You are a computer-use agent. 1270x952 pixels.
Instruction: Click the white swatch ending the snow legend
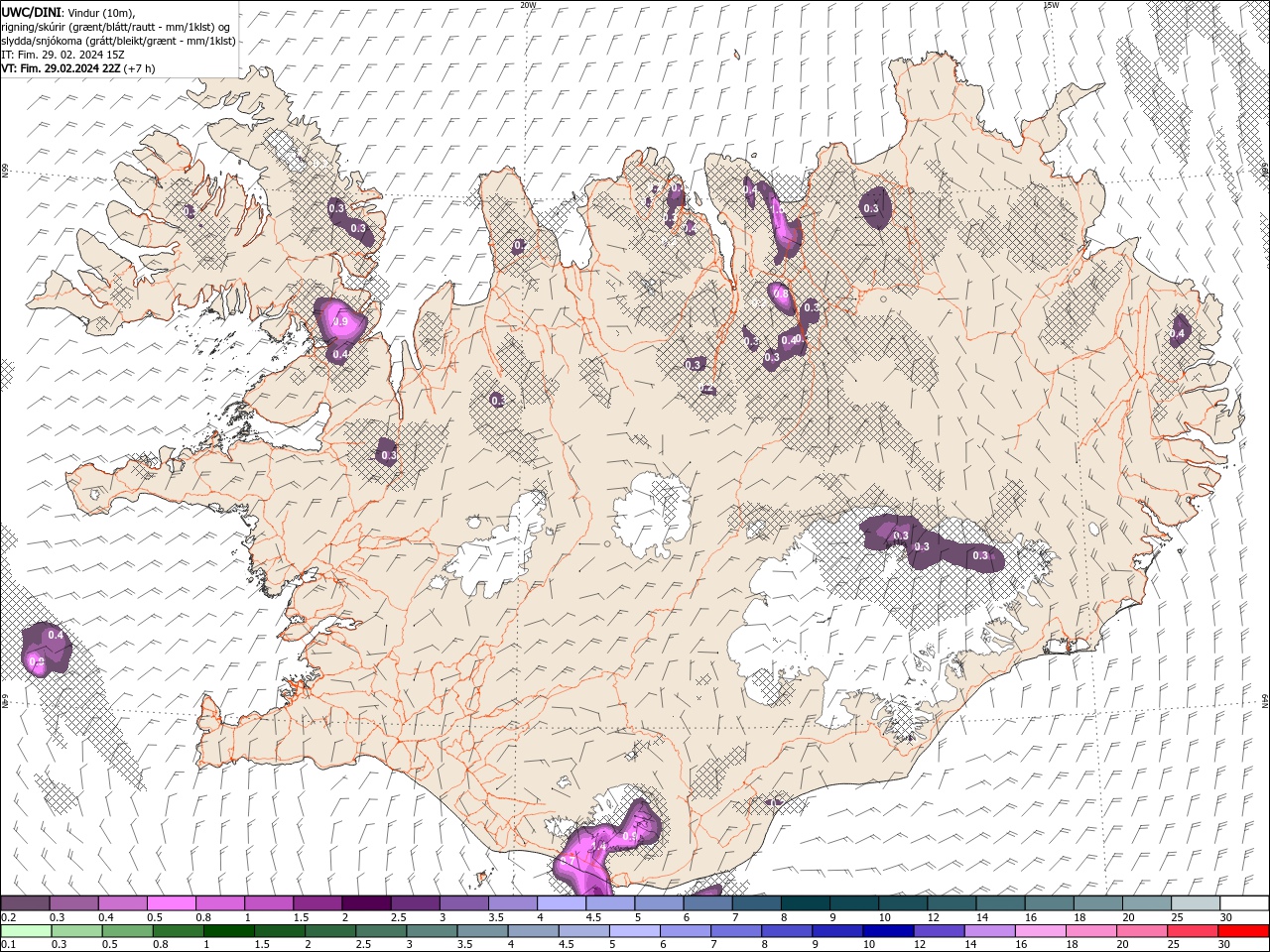click(x=1243, y=903)
